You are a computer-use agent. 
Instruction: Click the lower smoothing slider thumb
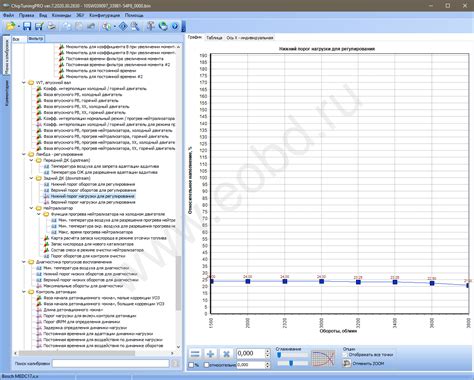tap(291, 363)
